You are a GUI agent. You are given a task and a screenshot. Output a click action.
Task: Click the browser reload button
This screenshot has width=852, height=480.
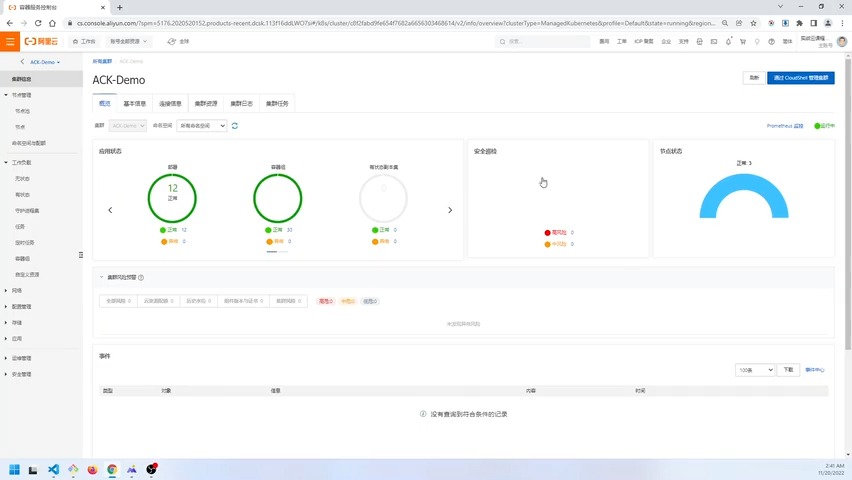point(38,23)
